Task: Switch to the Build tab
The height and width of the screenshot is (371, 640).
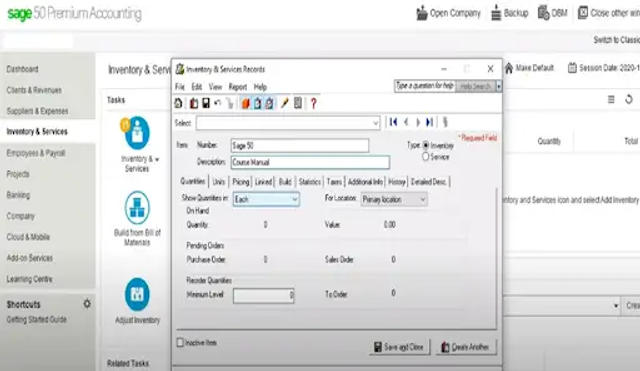Action: [x=285, y=182]
